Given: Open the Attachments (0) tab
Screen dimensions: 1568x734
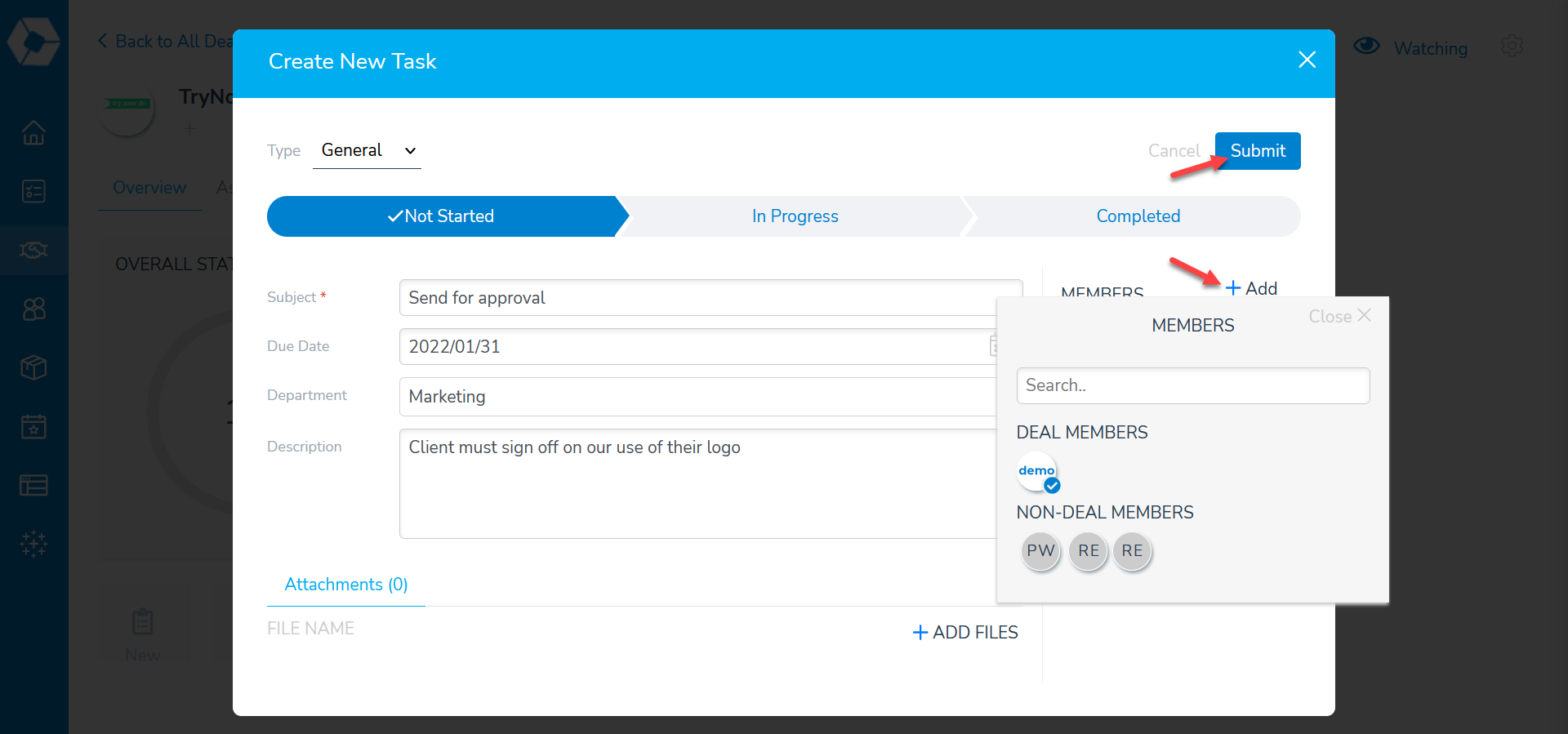Looking at the screenshot, I should click(346, 585).
